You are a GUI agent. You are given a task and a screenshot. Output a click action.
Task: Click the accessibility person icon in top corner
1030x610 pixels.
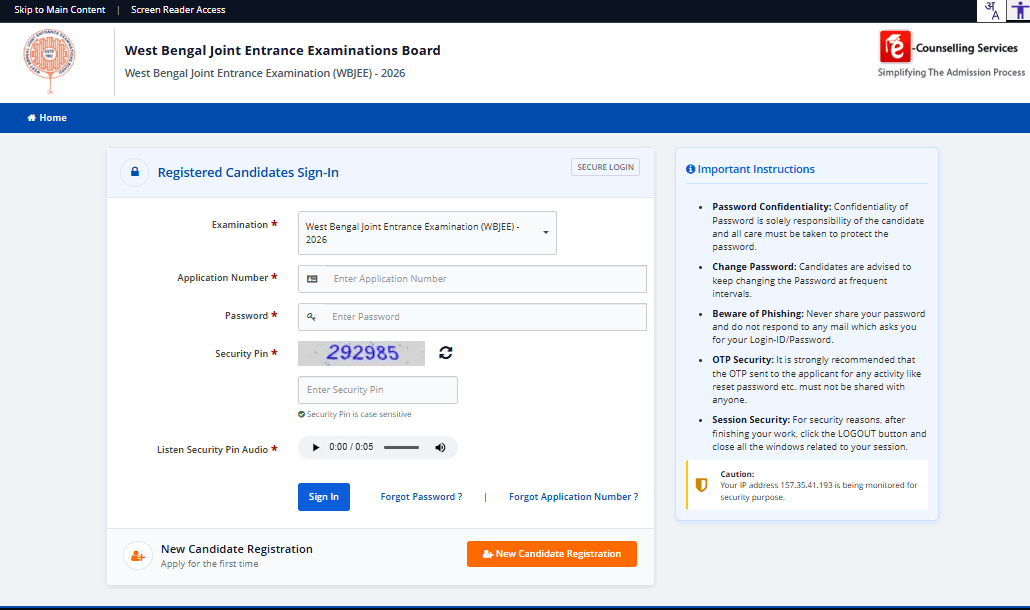coord(1019,11)
